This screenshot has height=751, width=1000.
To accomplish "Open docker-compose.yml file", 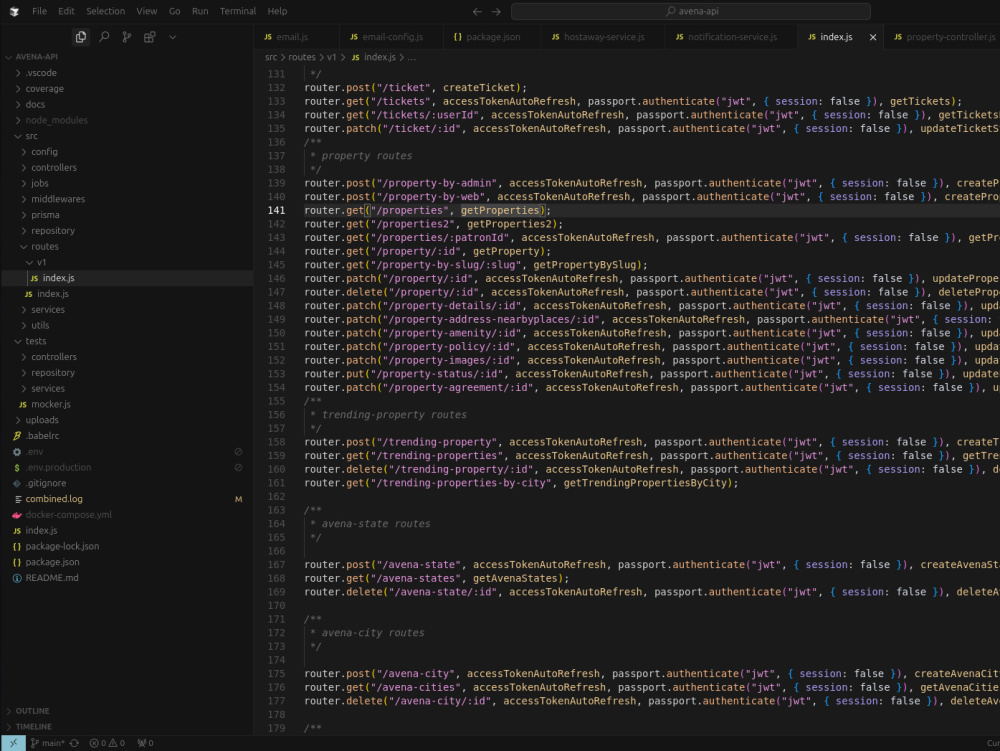I will (x=128, y=514).
